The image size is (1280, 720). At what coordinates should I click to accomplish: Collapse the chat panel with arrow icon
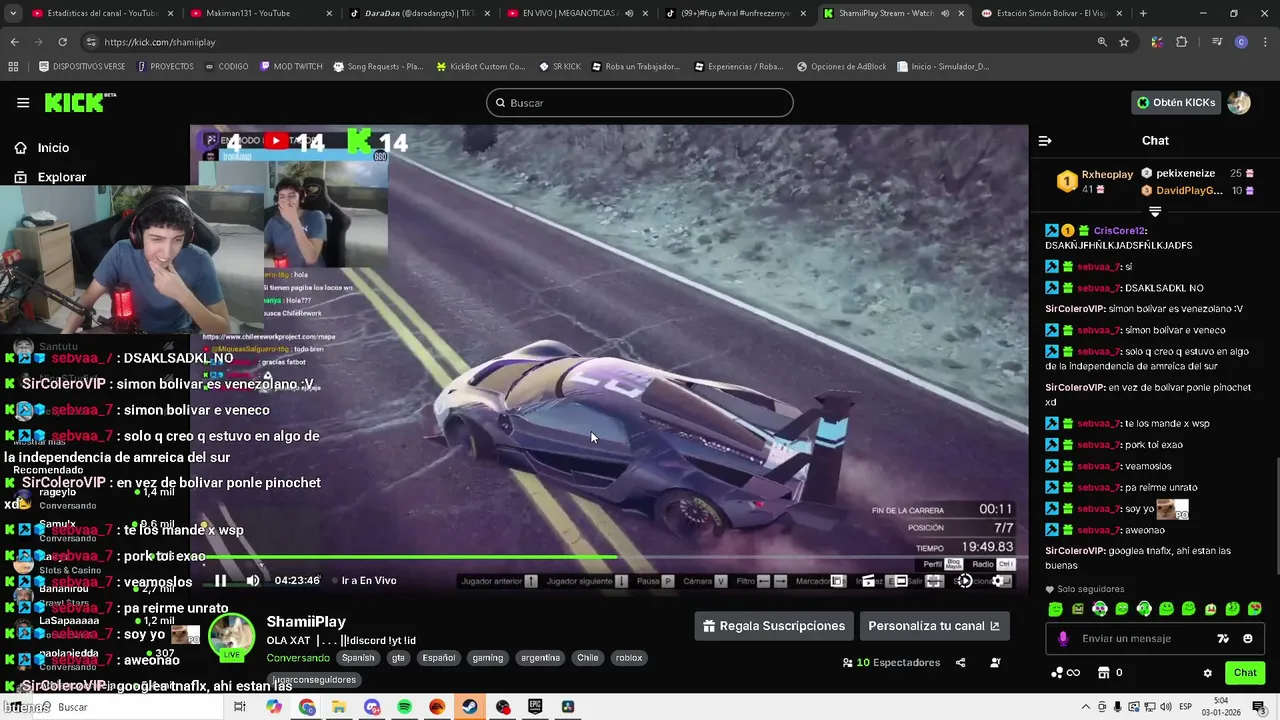pyautogui.click(x=1045, y=141)
